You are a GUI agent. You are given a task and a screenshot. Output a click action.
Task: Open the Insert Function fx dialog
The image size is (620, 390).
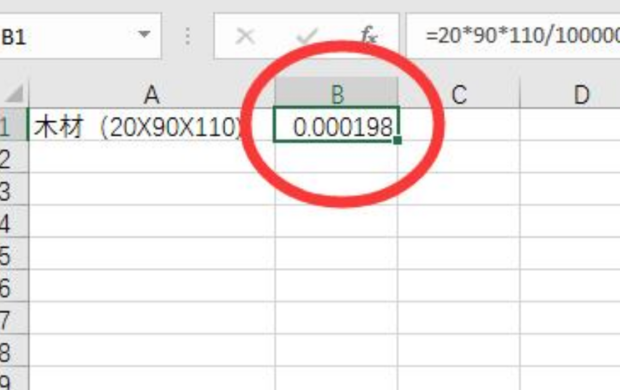pos(369,36)
